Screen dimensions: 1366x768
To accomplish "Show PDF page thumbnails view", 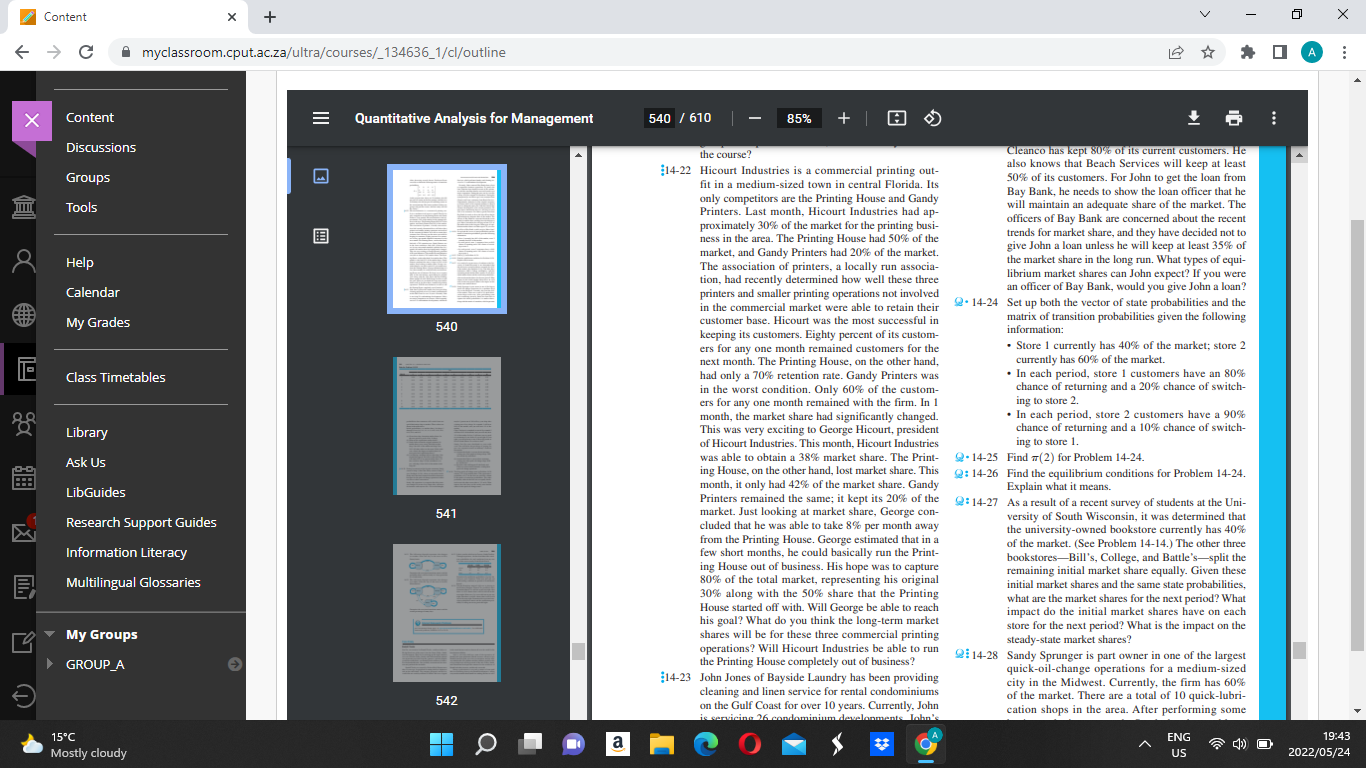I will 321,176.
